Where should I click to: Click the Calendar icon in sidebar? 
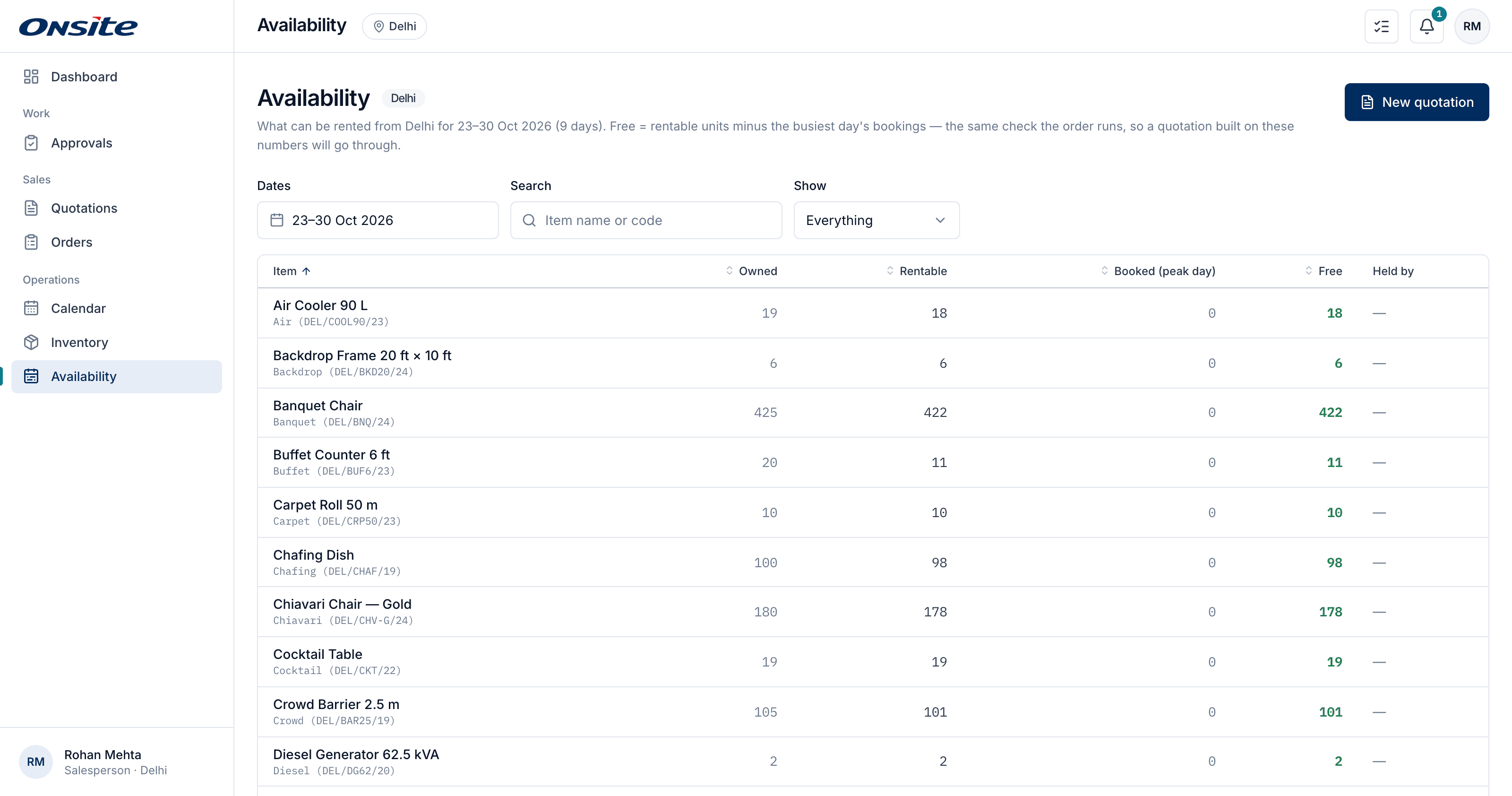[31, 308]
